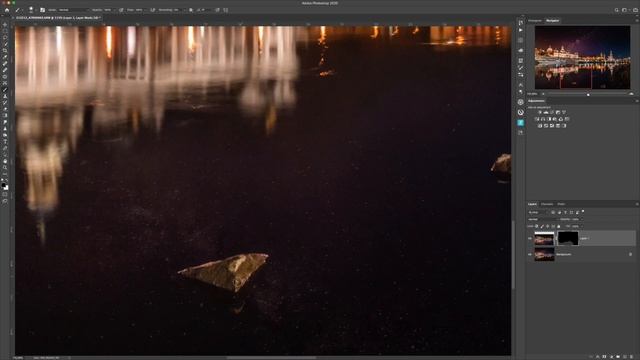Add a Brightness/Contrast adjustment
Screen dimensions: 640x360
(x=540, y=112)
